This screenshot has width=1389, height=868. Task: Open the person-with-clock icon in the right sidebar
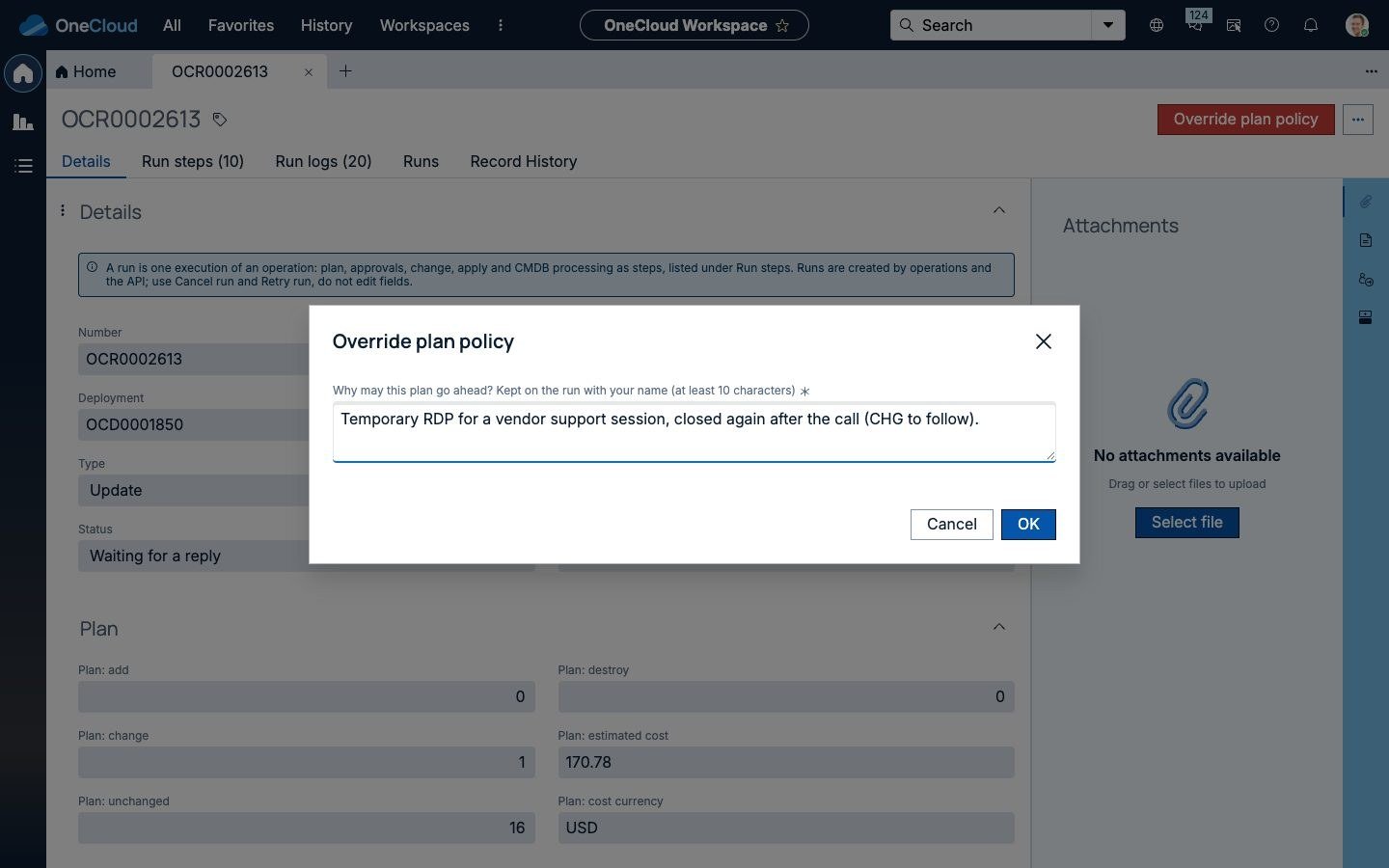pyautogui.click(x=1366, y=279)
